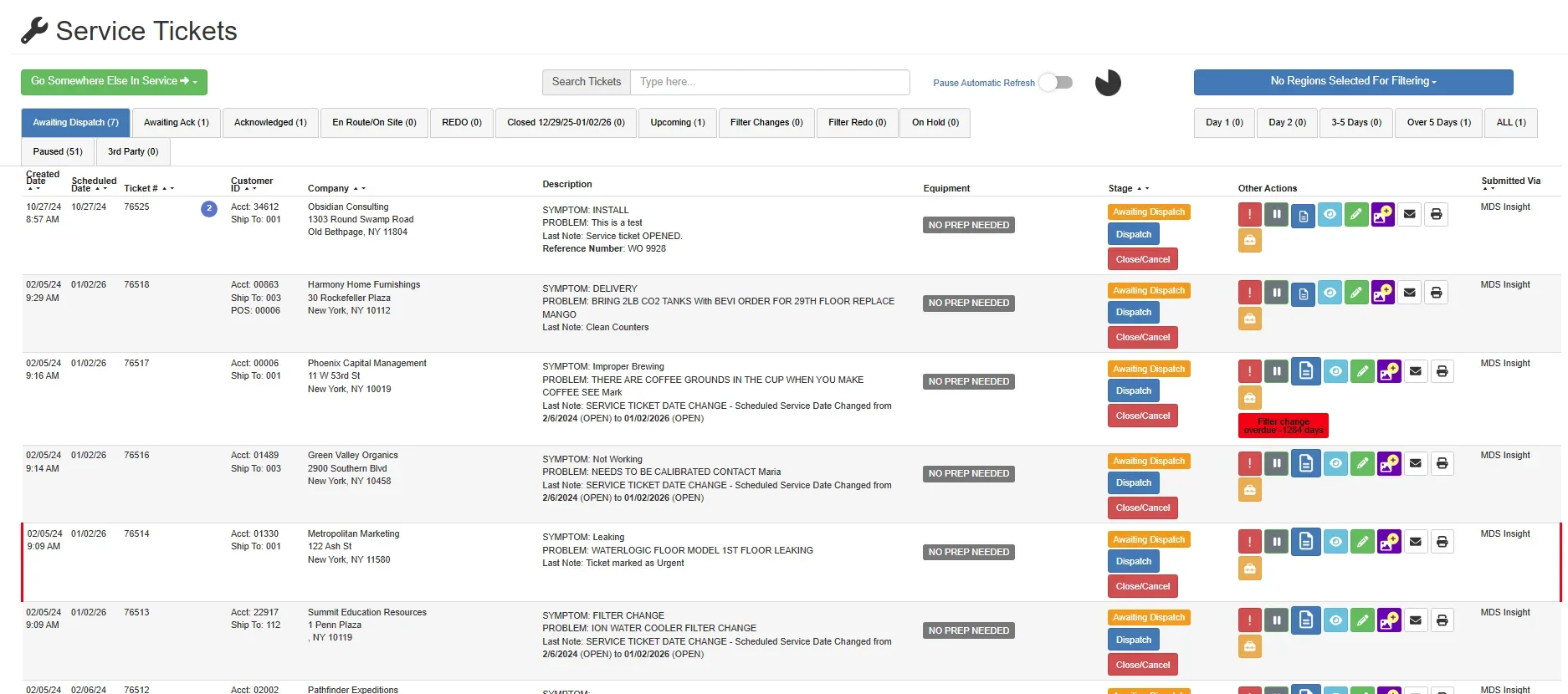Sort by Created Date column arrows
1568x694 pixels.
pos(33,189)
